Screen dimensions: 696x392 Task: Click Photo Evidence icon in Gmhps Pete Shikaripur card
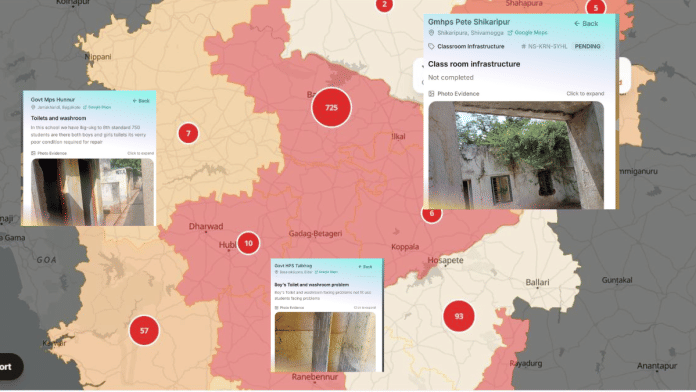[431, 94]
